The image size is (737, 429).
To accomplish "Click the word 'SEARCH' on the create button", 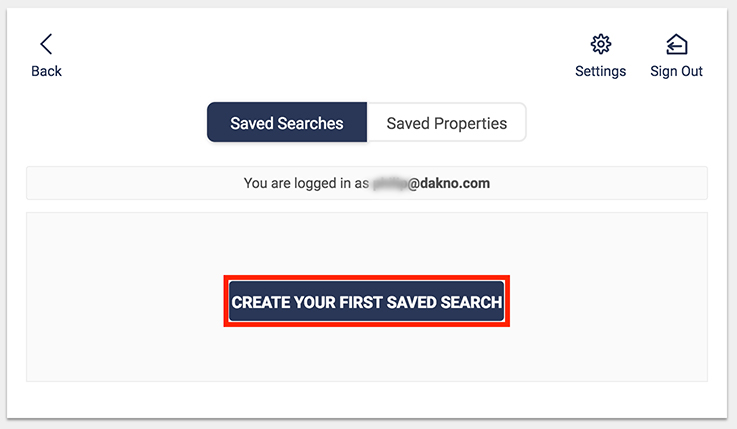I will point(471,302).
